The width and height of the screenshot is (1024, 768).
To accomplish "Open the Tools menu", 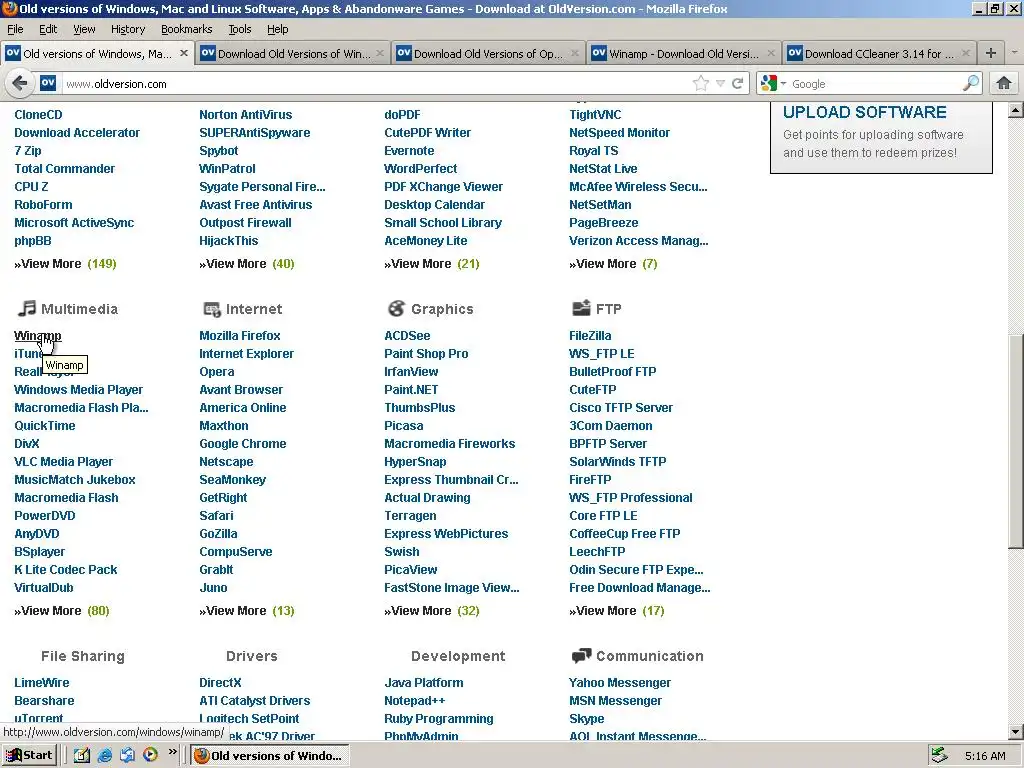I will (x=240, y=29).
